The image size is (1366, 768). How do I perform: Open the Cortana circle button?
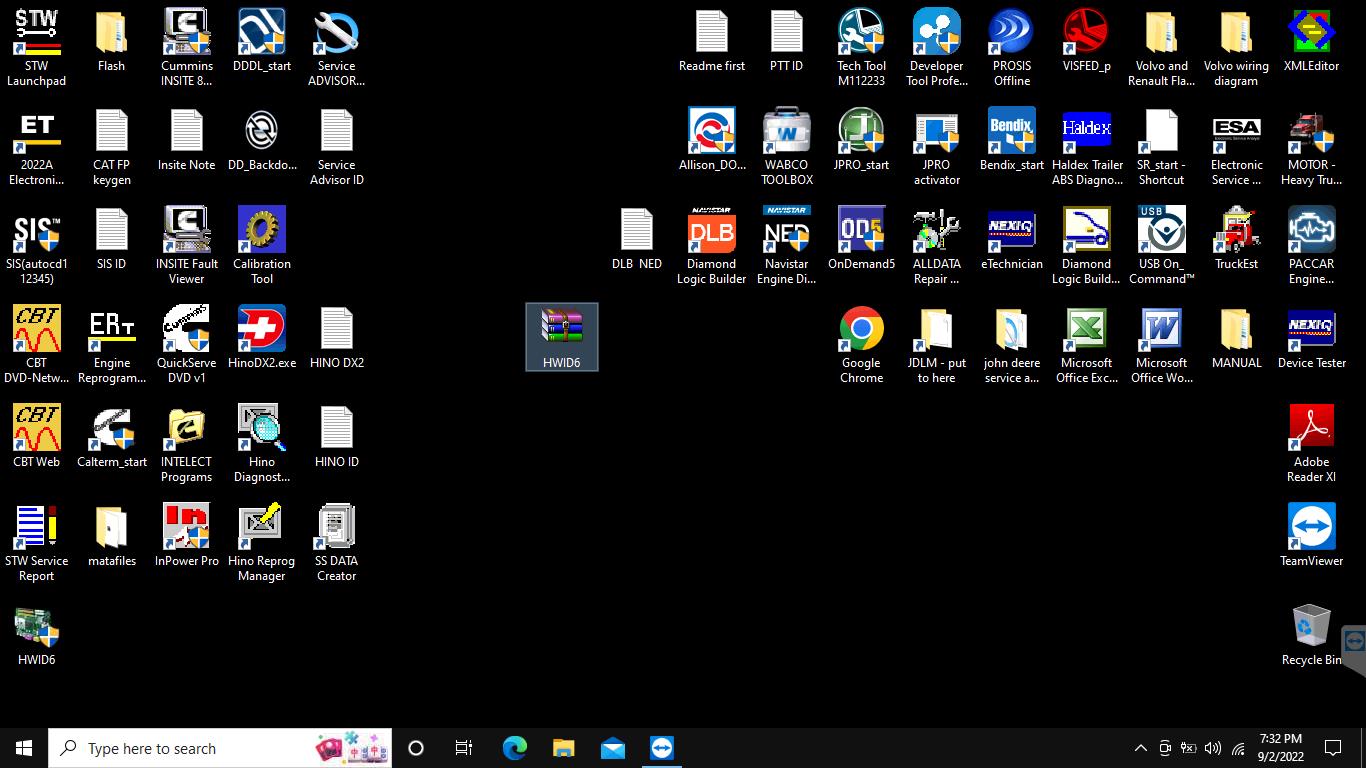coord(416,748)
